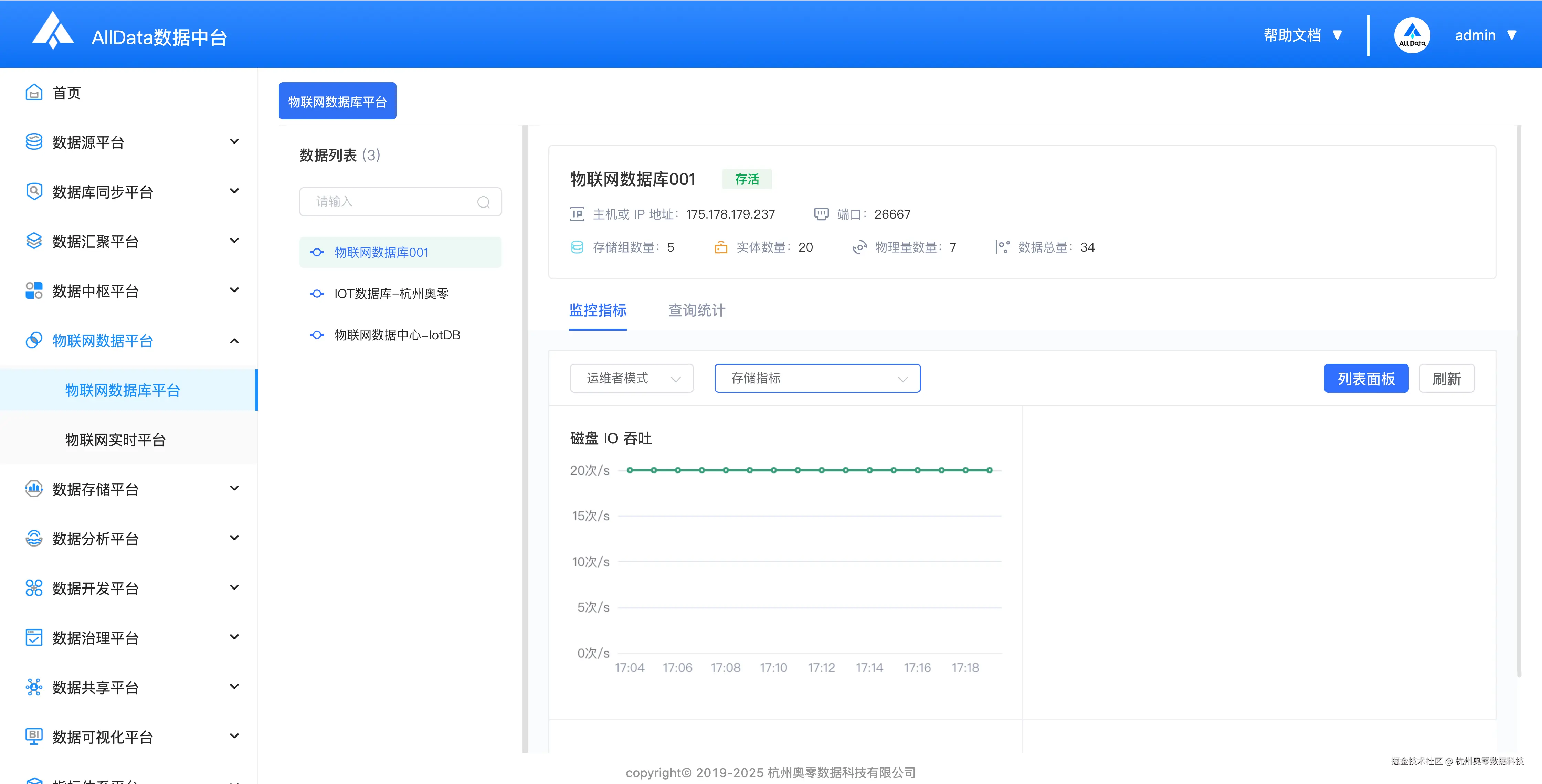The image size is (1542, 784).
Task: Click the admin avatar icon
Action: coord(1412,35)
